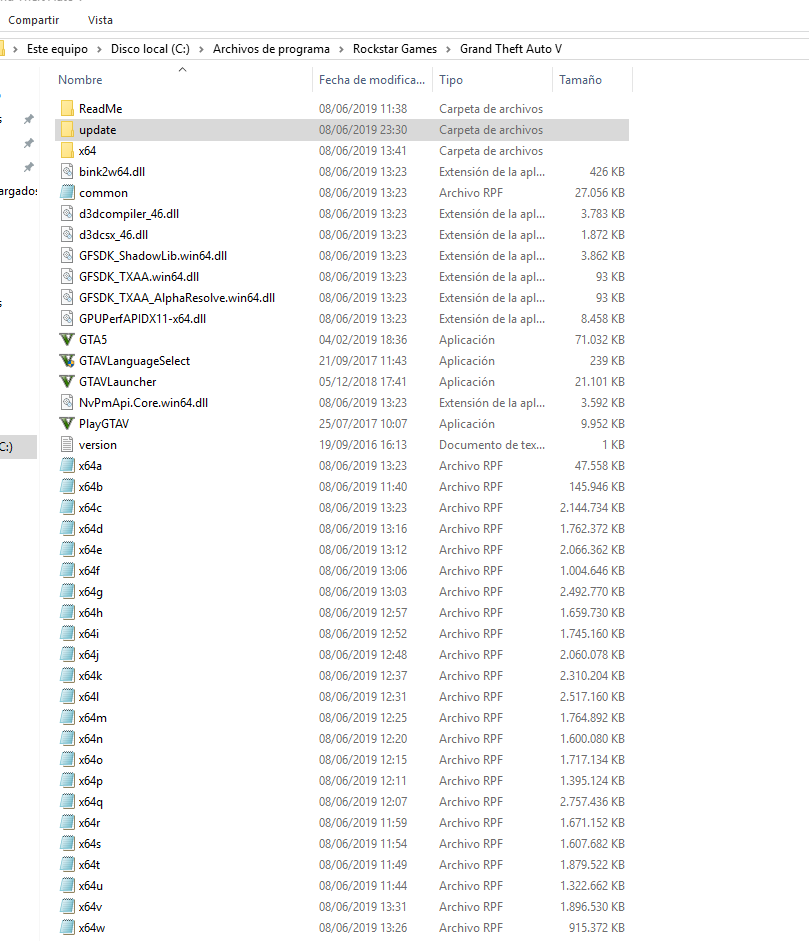Select the x64e RPF archive icon

[67, 550]
